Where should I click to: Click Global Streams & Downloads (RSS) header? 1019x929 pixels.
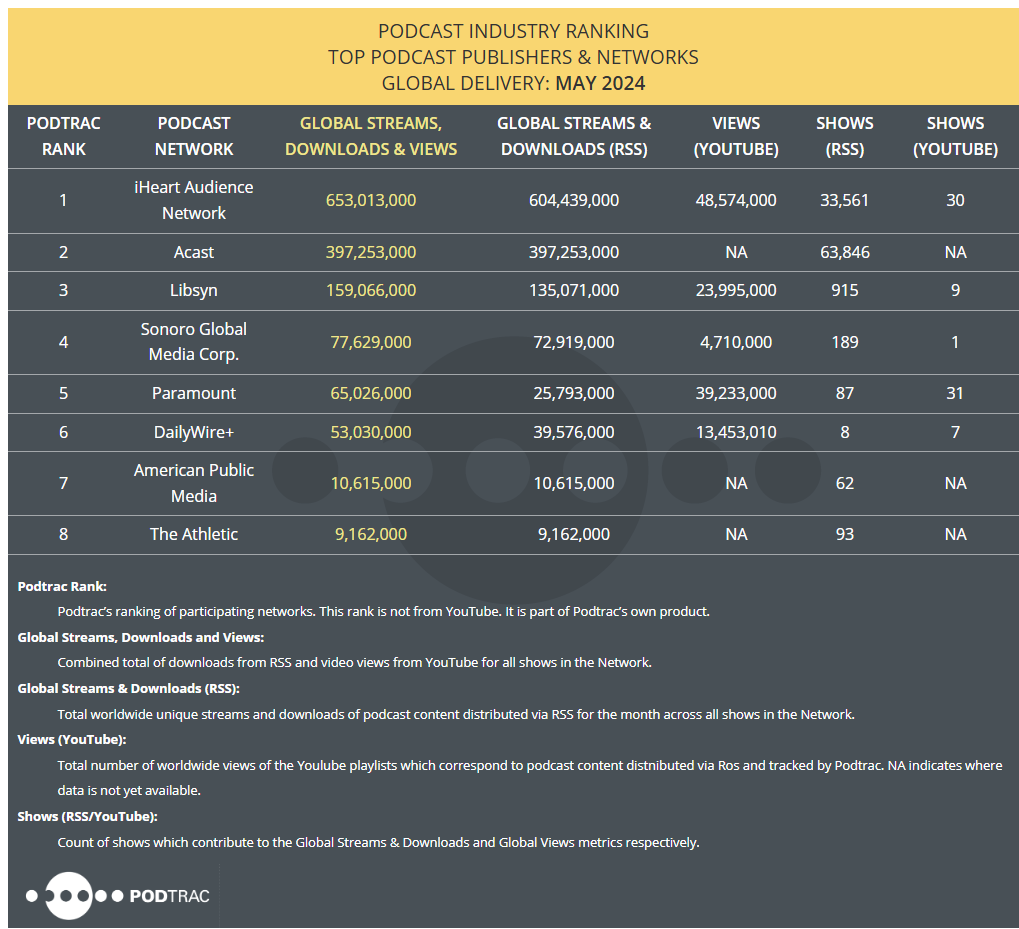(x=574, y=136)
